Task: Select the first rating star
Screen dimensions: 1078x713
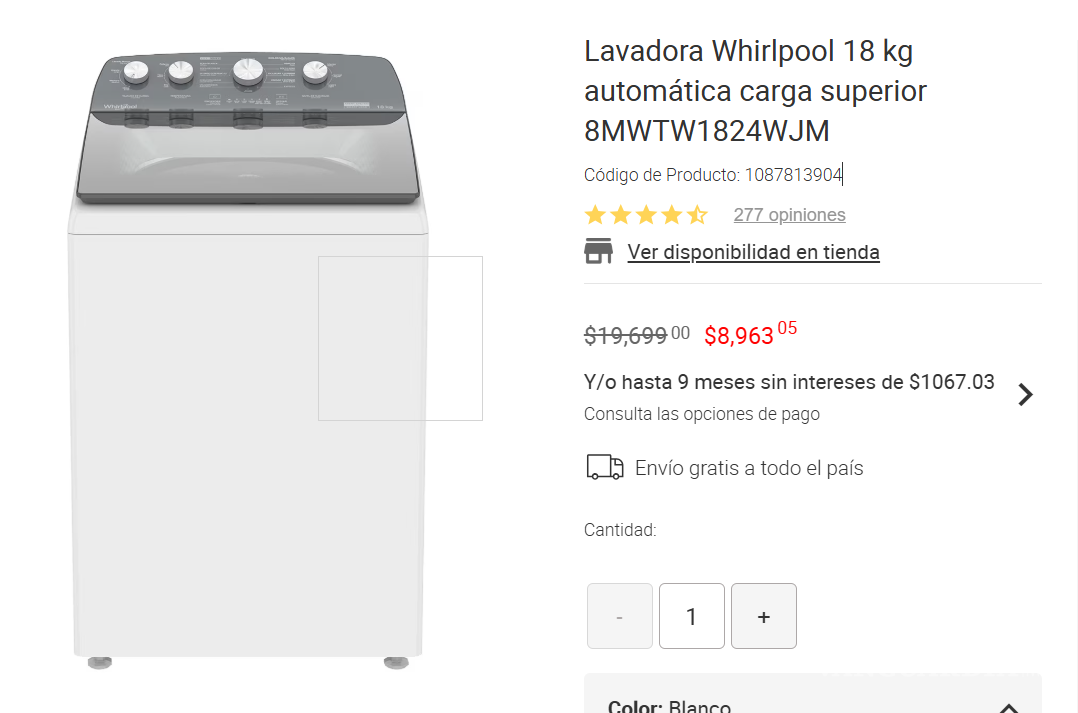Action: point(594,213)
